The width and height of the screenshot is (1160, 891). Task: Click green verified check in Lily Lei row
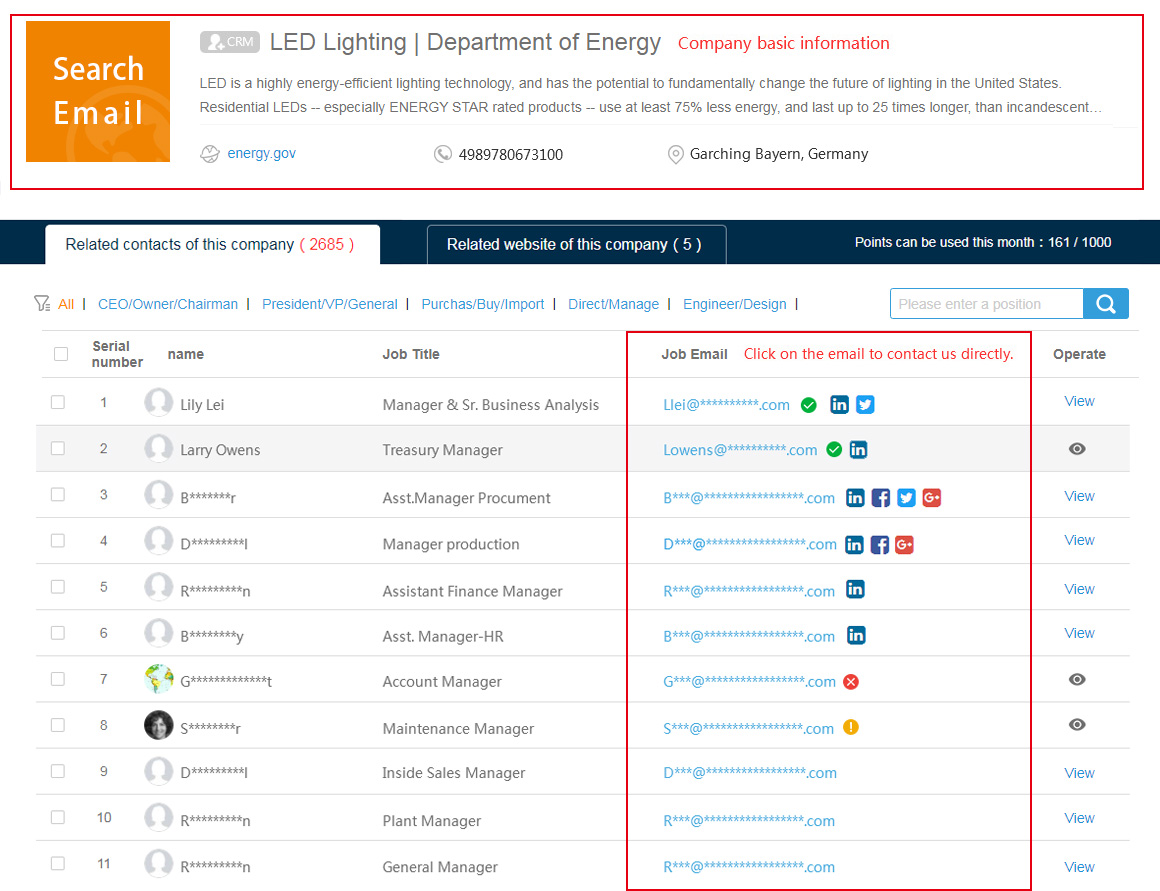(x=809, y=405)
